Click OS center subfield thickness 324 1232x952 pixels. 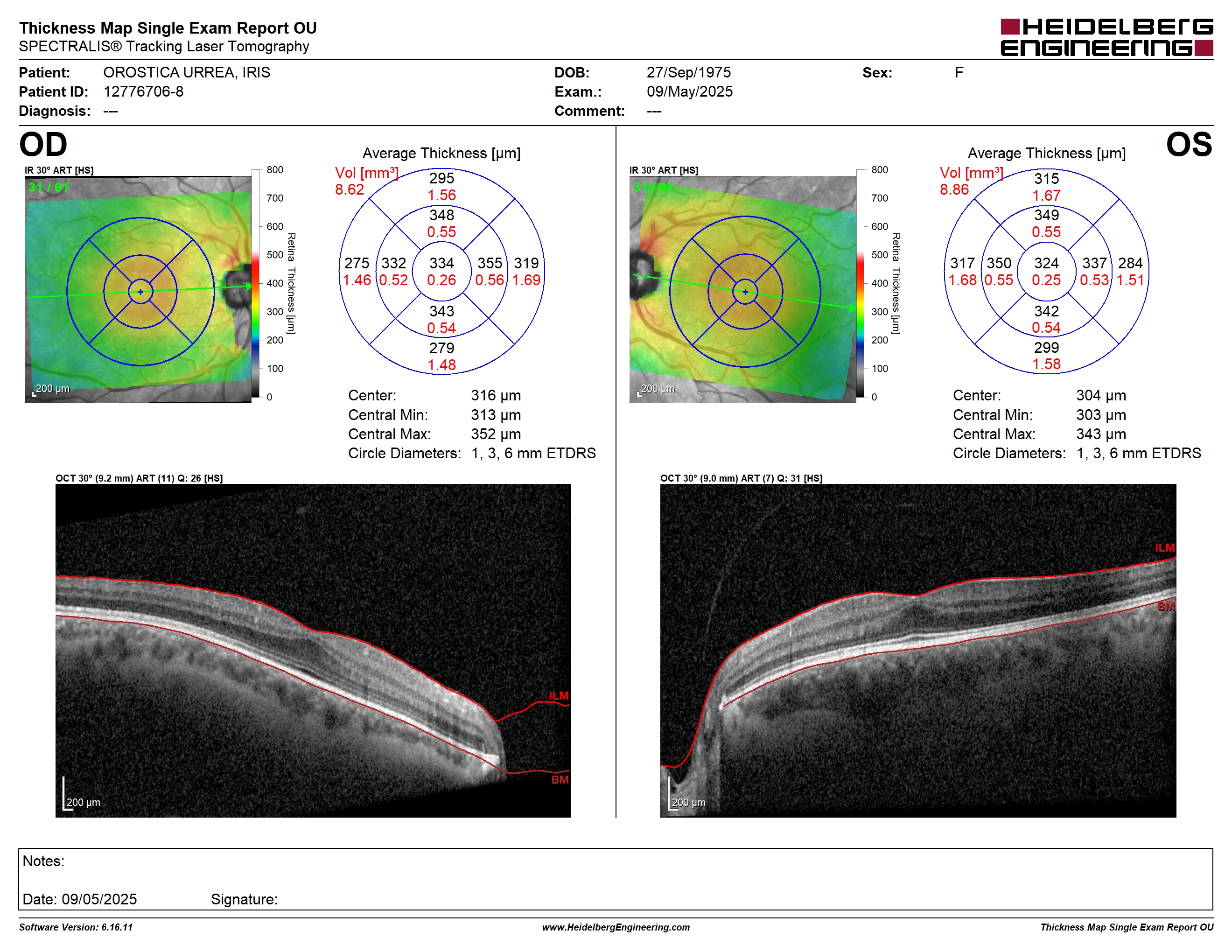point(1046,263)
